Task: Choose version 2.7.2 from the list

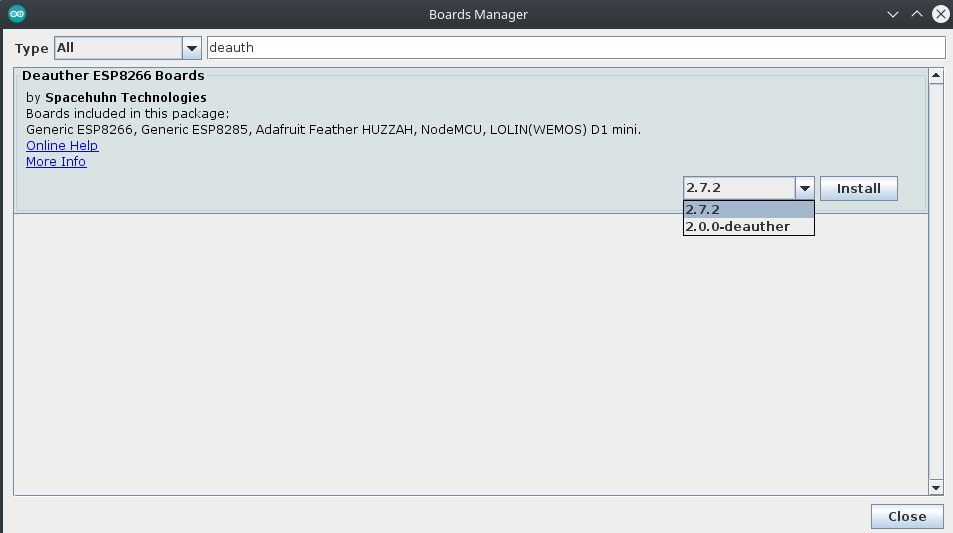Action: (749, 210)
